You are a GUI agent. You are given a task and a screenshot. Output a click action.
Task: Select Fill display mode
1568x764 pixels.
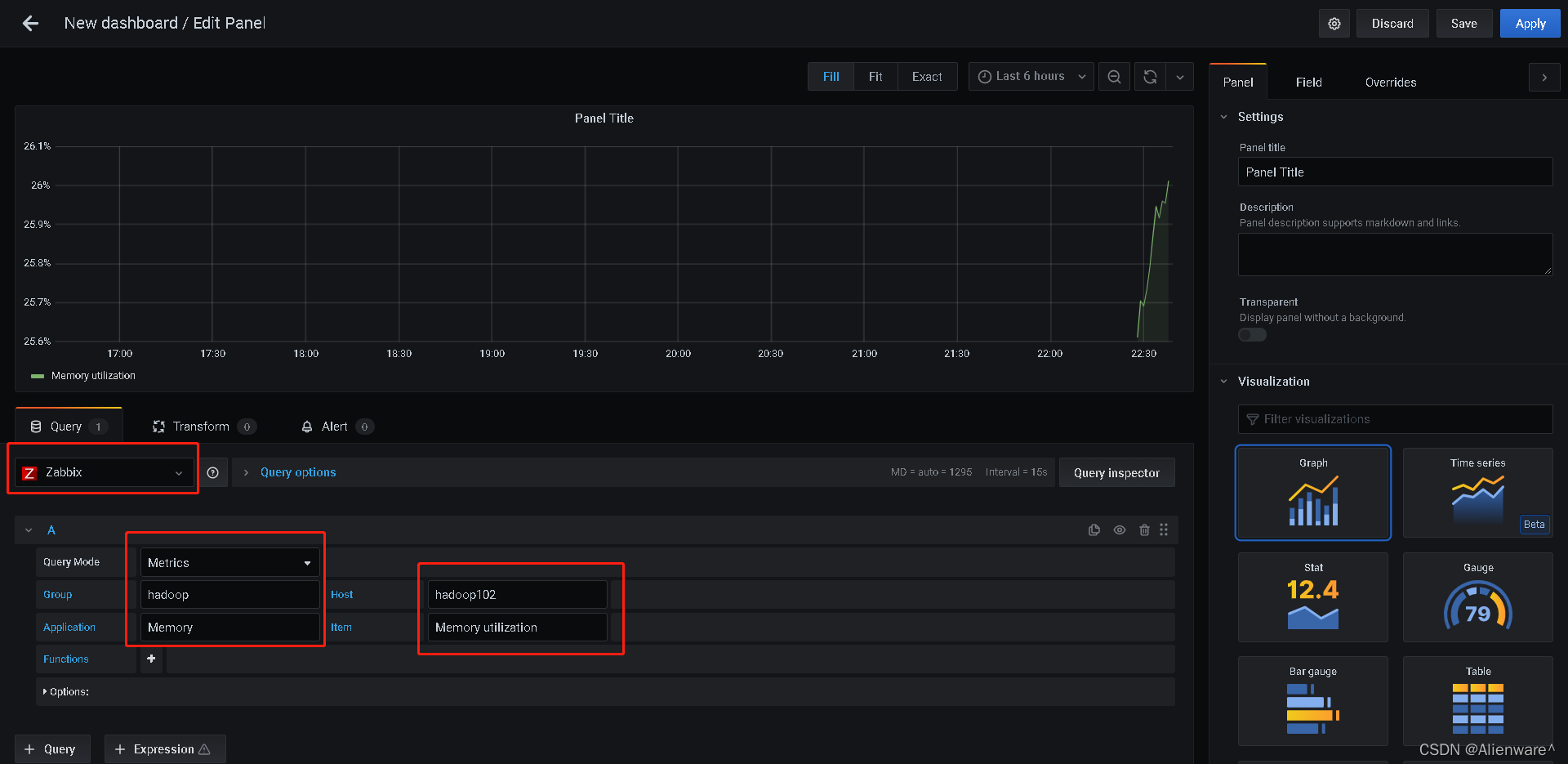[831, 77]
